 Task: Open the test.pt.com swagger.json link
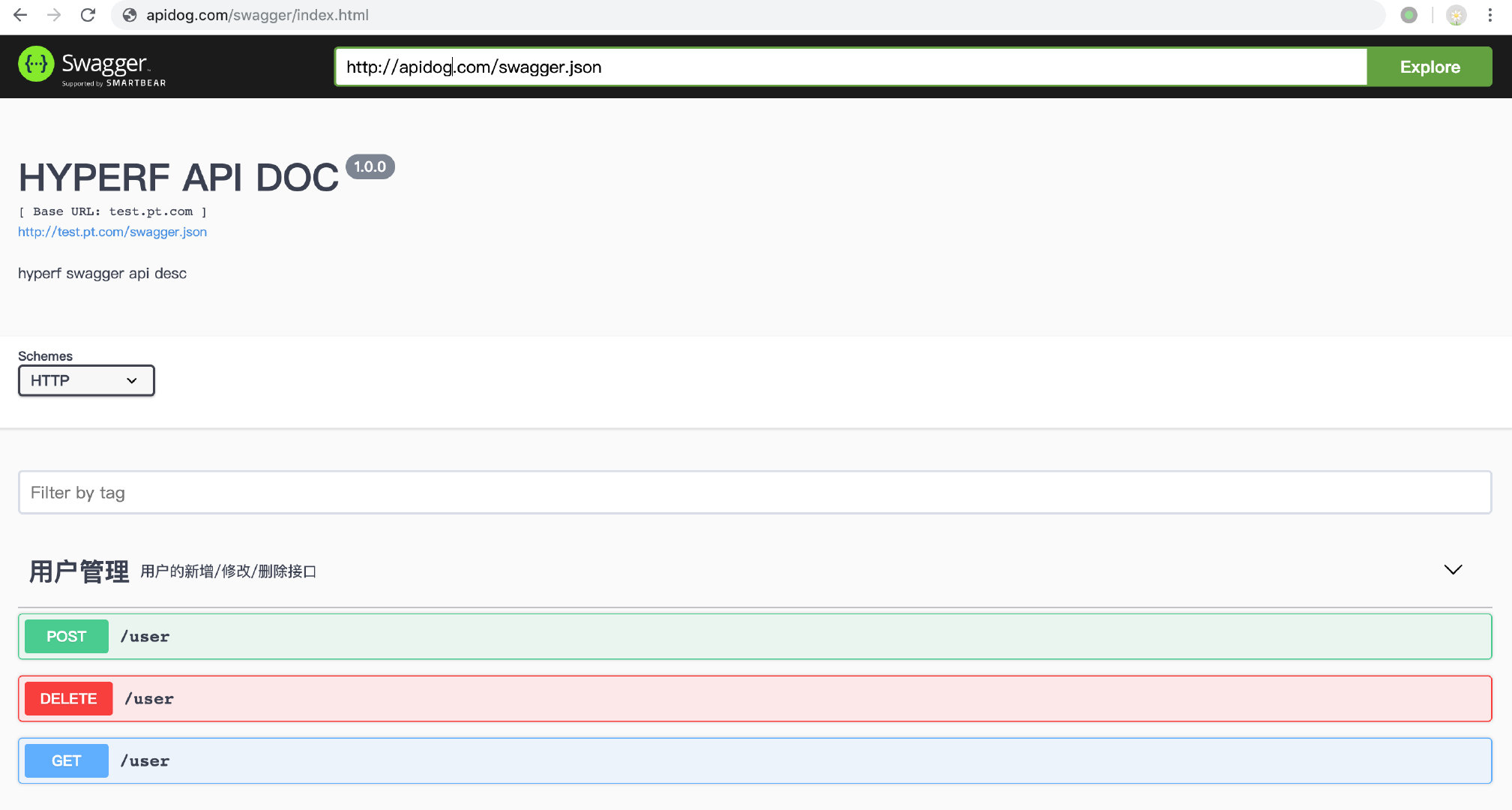[112, 232]
